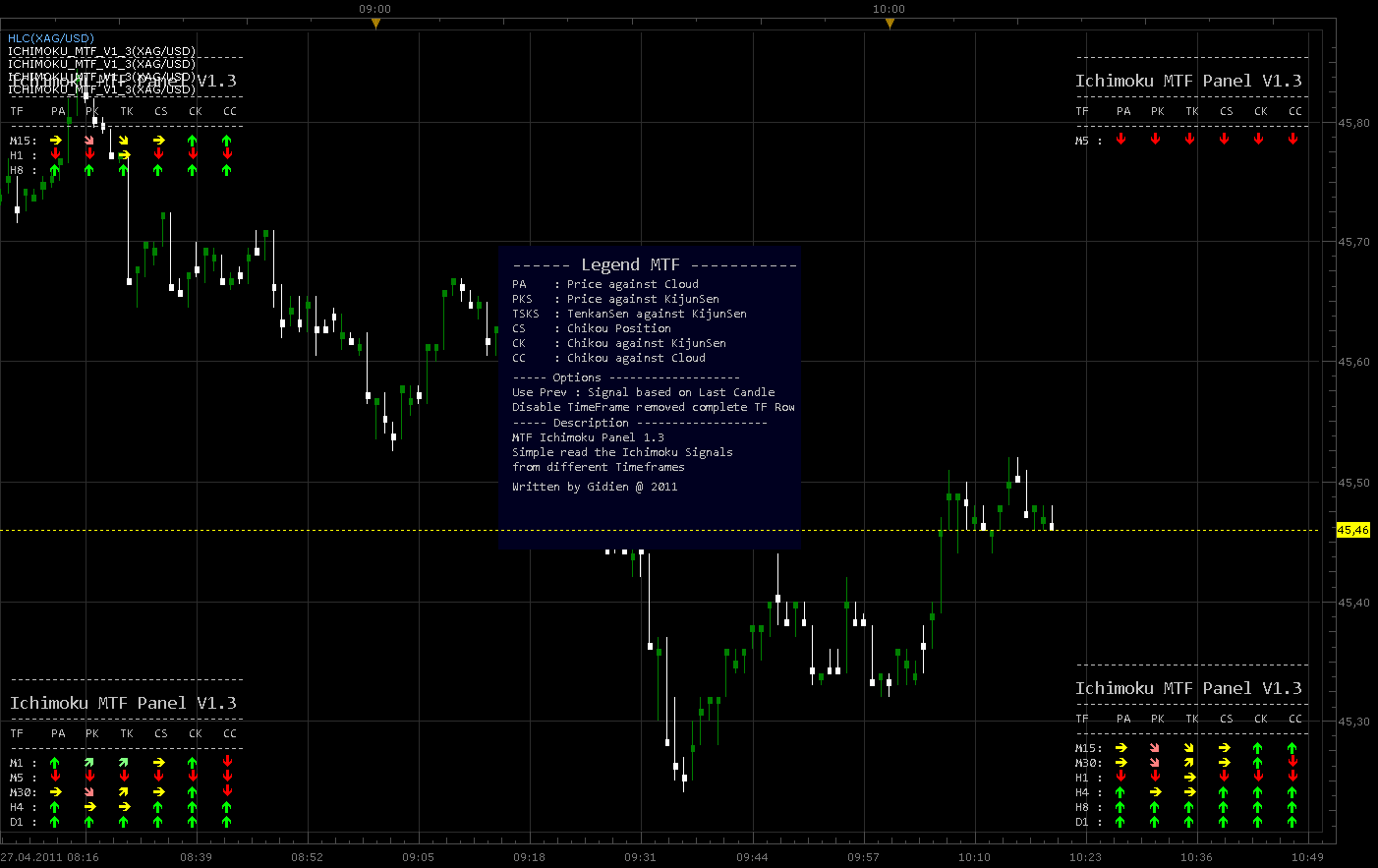Click the M1 PA green up arrow

click(55, 763)
